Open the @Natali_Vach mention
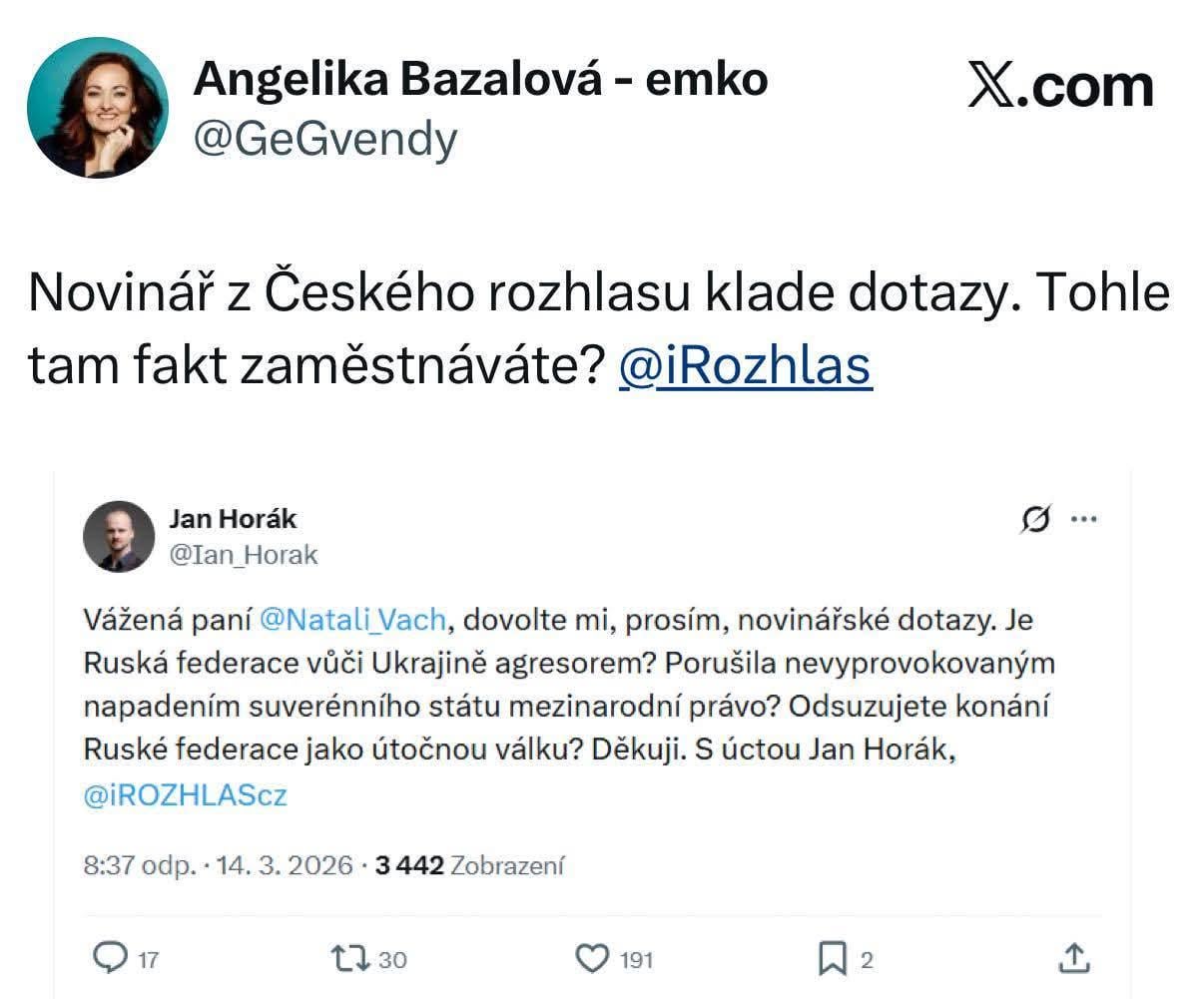Image resolution: width=1204 pixels, height=999 pixels. (x=352, y=620)
